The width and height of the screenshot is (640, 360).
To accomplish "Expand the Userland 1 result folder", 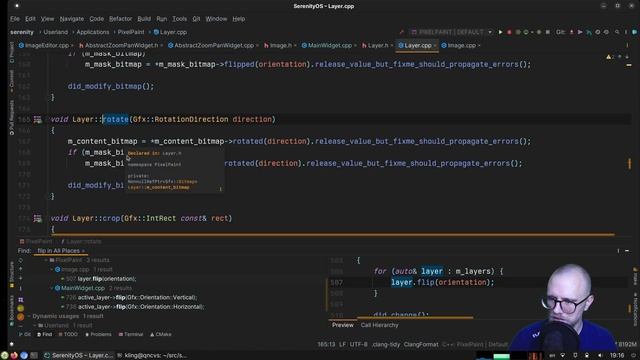I will tap(35, 326).
